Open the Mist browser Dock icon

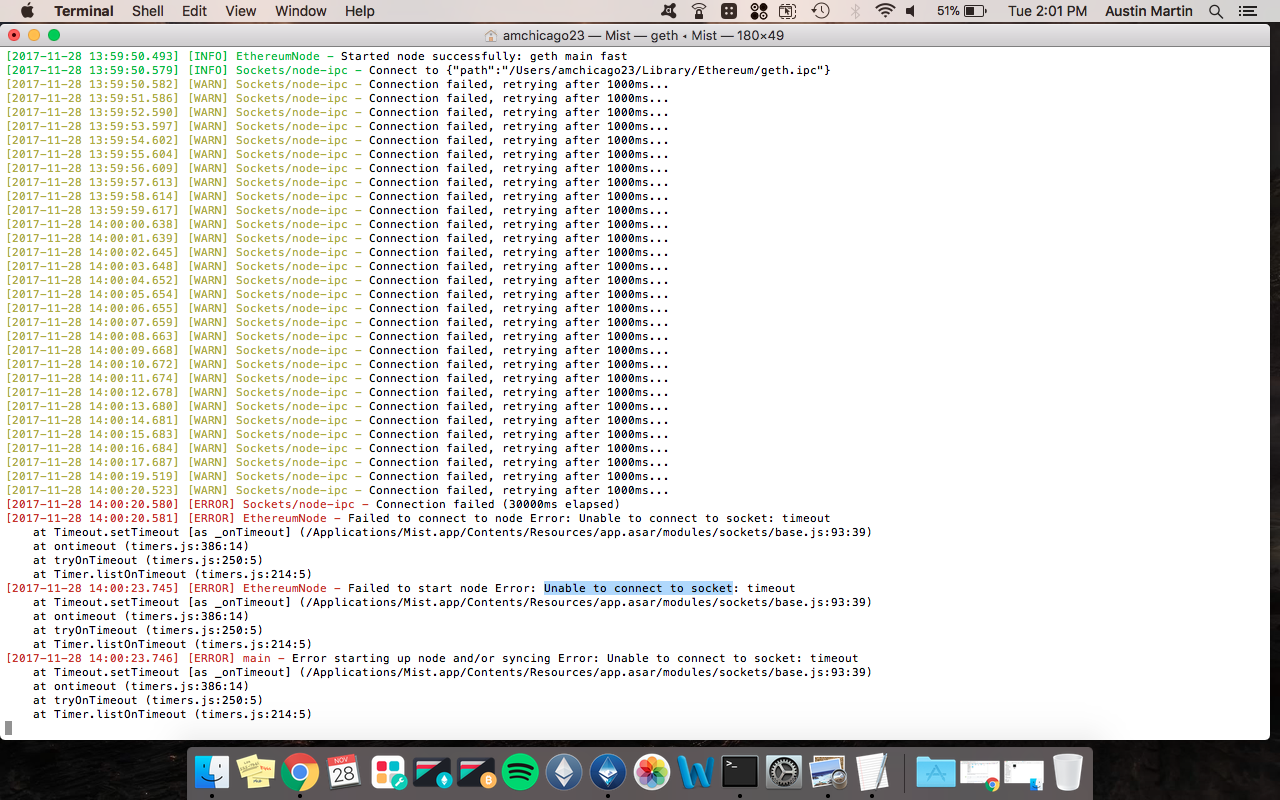point(608,771)
